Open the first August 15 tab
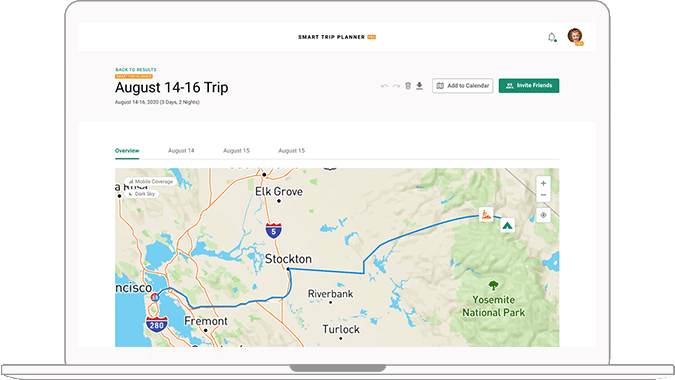Screen dimensions: 675x380 (236, 151)
